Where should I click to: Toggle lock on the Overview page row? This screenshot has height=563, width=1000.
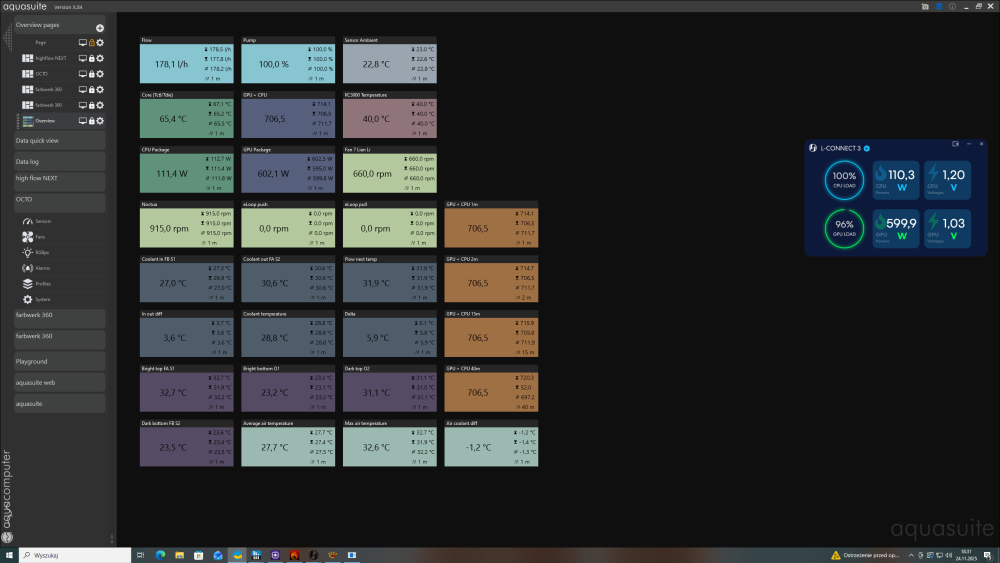(91, 121)
